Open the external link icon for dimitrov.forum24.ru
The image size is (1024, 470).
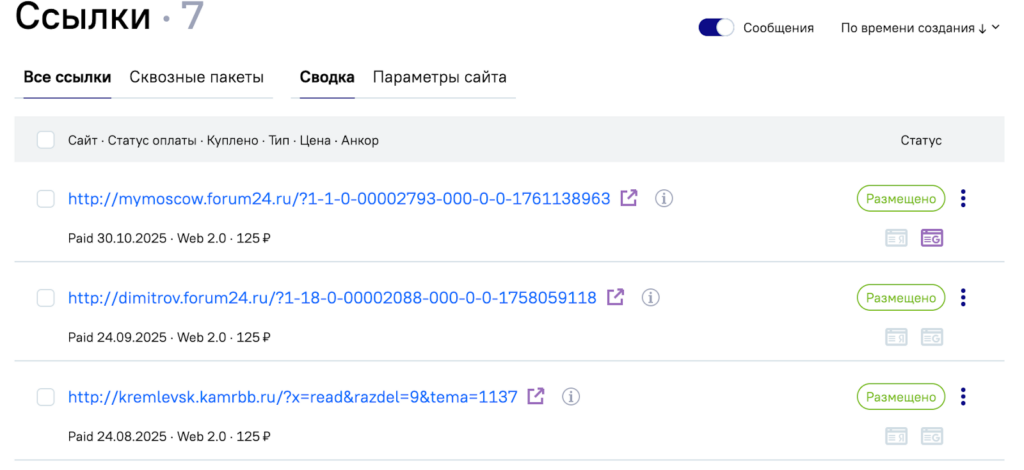click(616, 297)
